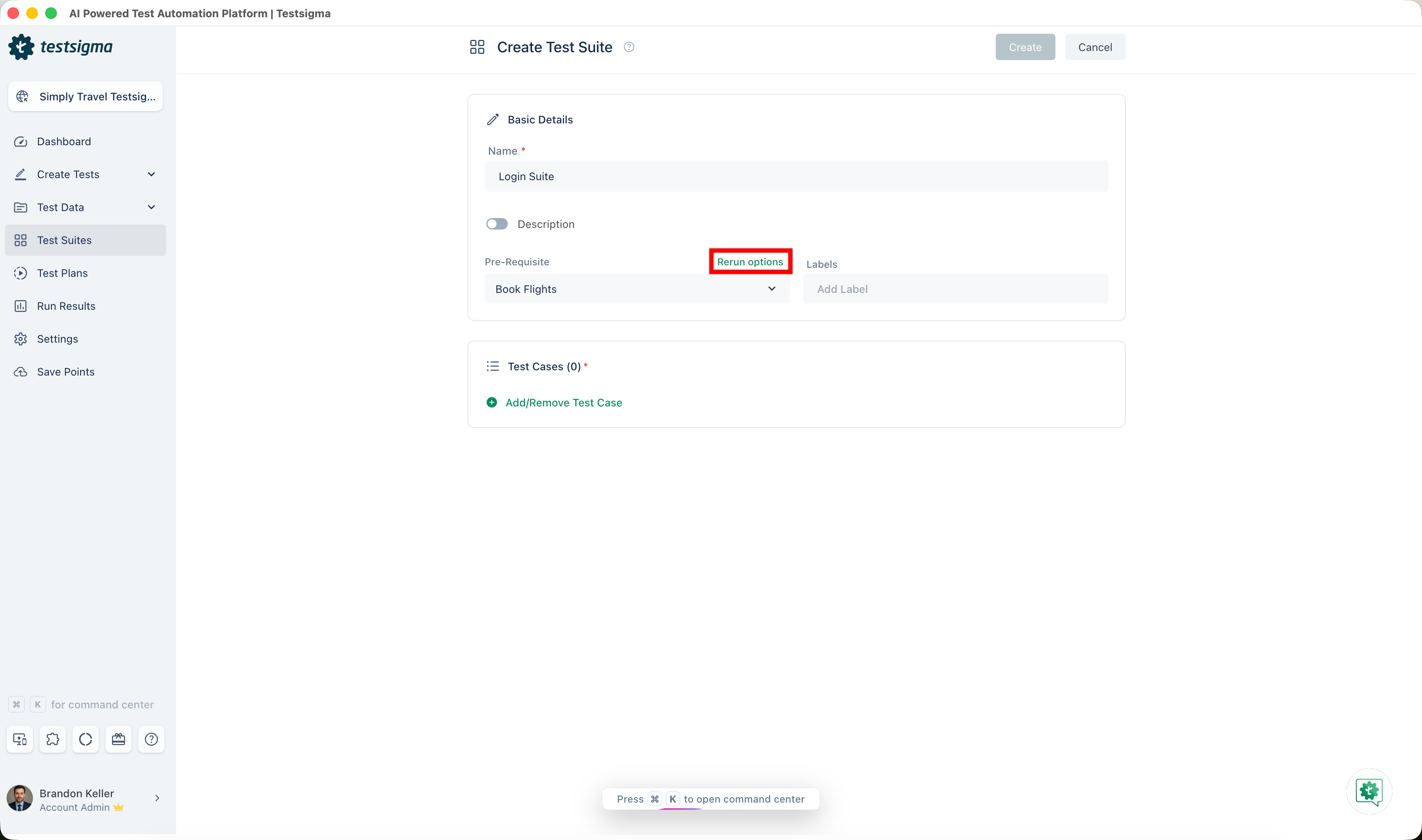Click the Test Plans play icon
This screenshot has width=1422, height=840.
(21, 273)
